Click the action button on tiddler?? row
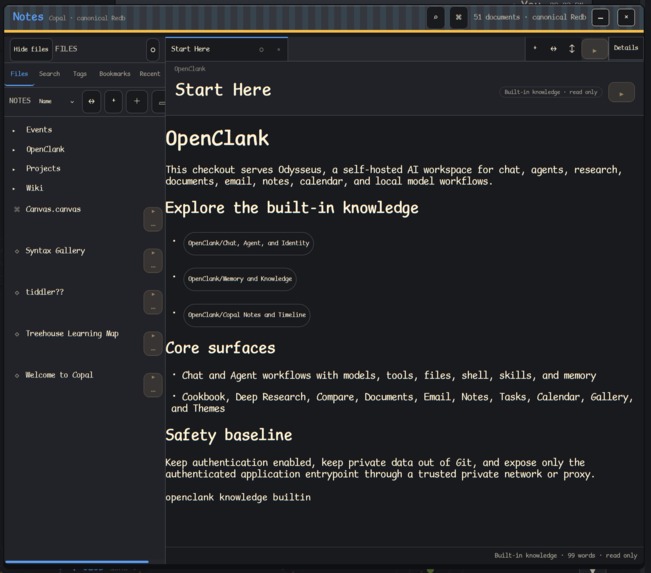651x573 pixels. [x=153, y=302]
